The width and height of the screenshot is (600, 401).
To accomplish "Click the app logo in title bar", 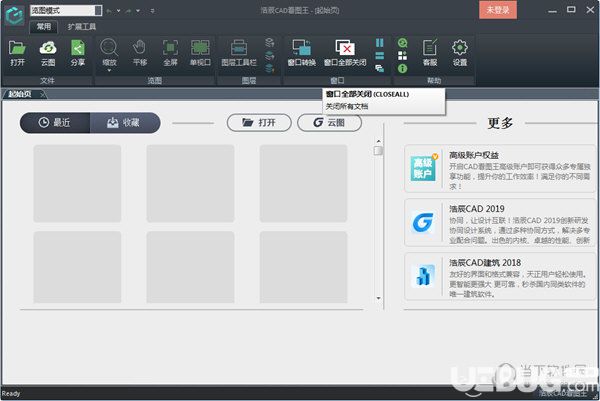I will [x=15, y=15].
